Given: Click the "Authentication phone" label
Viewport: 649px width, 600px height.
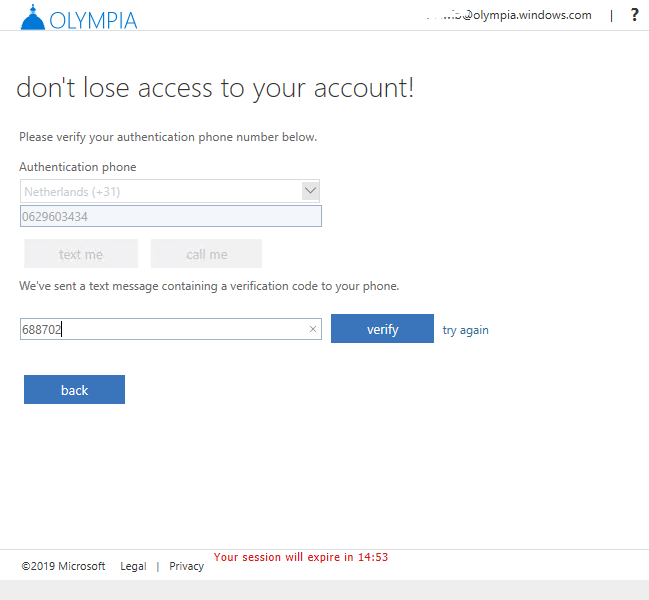Looking at the screenshot, I should (x=78, y=167).
